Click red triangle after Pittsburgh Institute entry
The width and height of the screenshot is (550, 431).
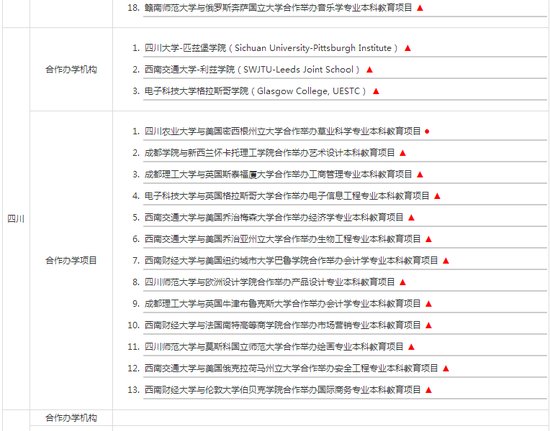point(408,48)
